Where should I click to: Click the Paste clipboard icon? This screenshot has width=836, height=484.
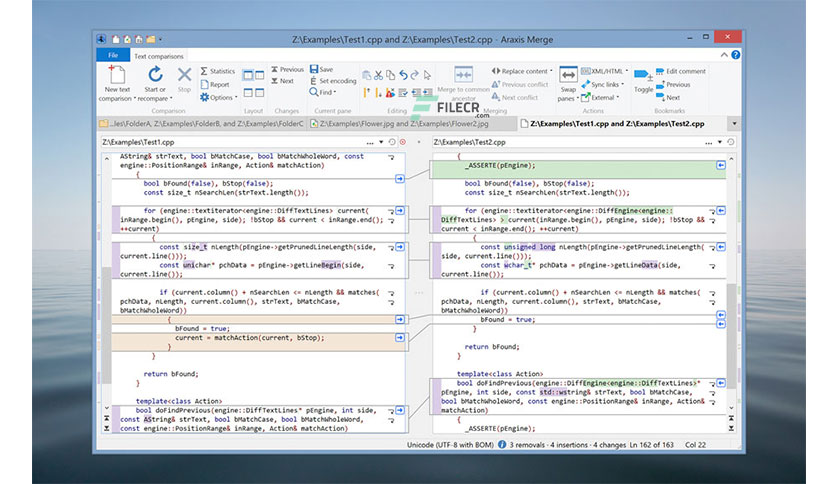[367, 75]
